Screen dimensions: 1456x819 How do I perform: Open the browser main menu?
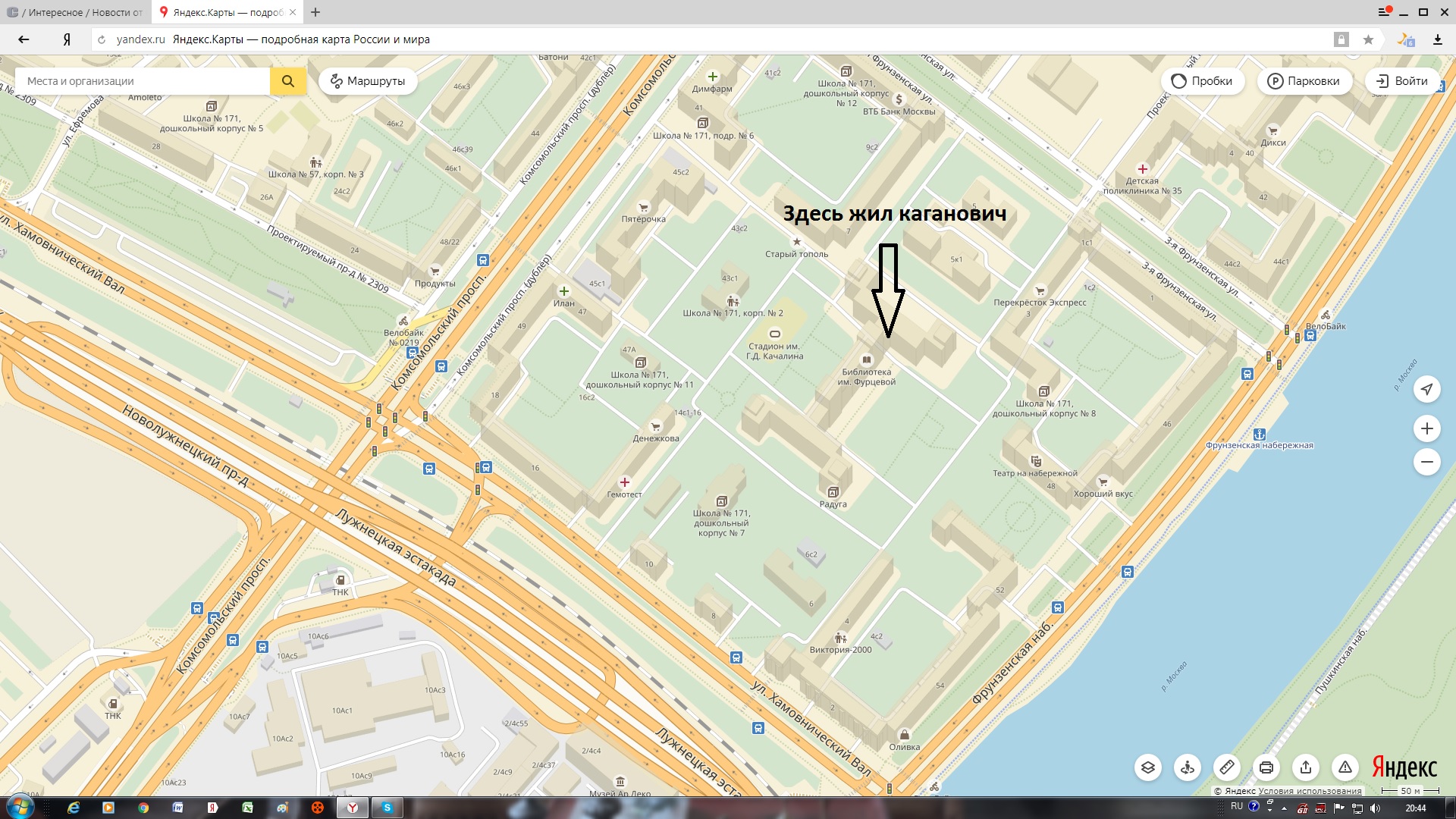pyautogui.click(x=1383, y=12)
